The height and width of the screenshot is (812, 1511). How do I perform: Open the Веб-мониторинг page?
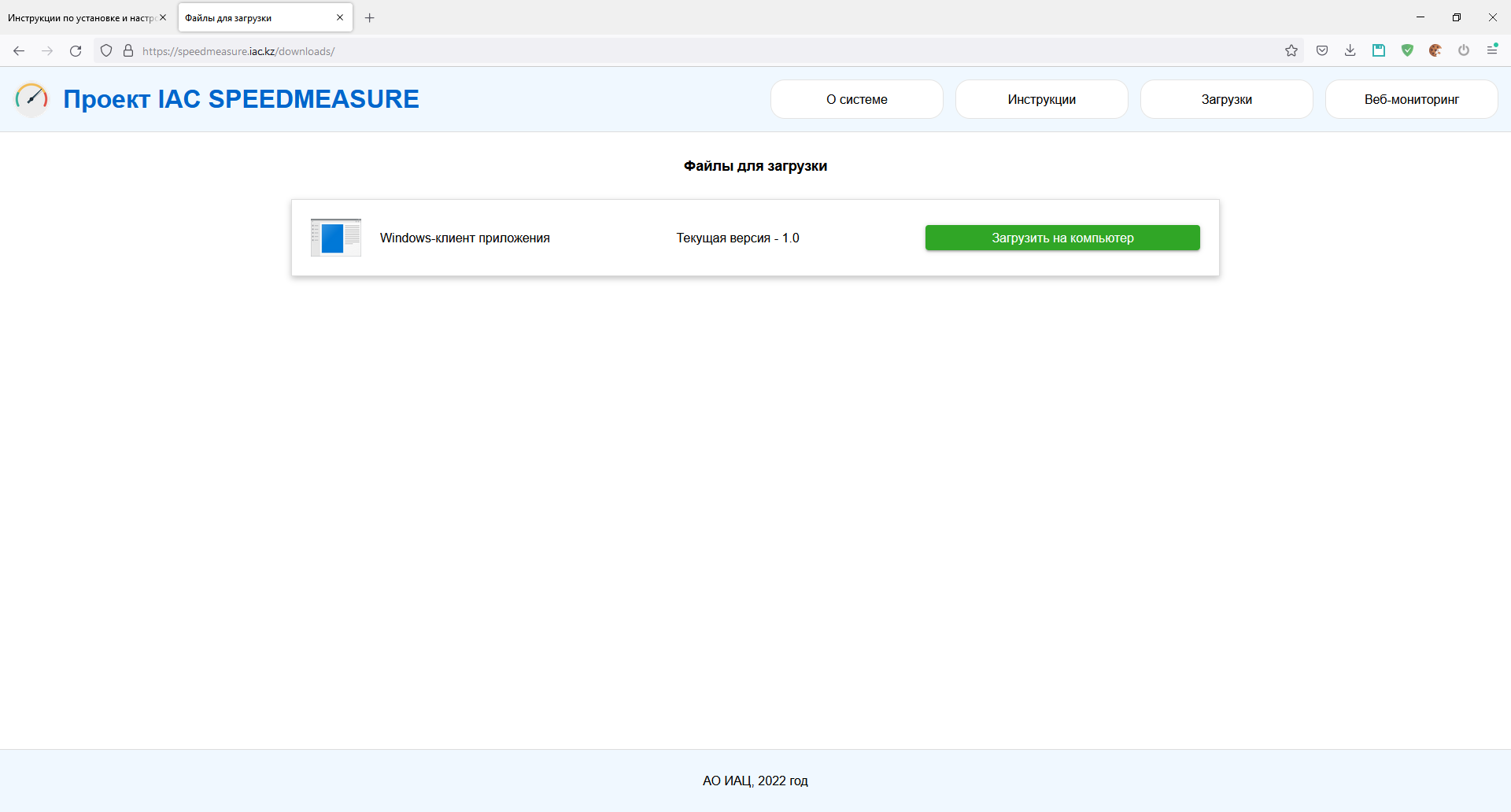(1412, 99)
